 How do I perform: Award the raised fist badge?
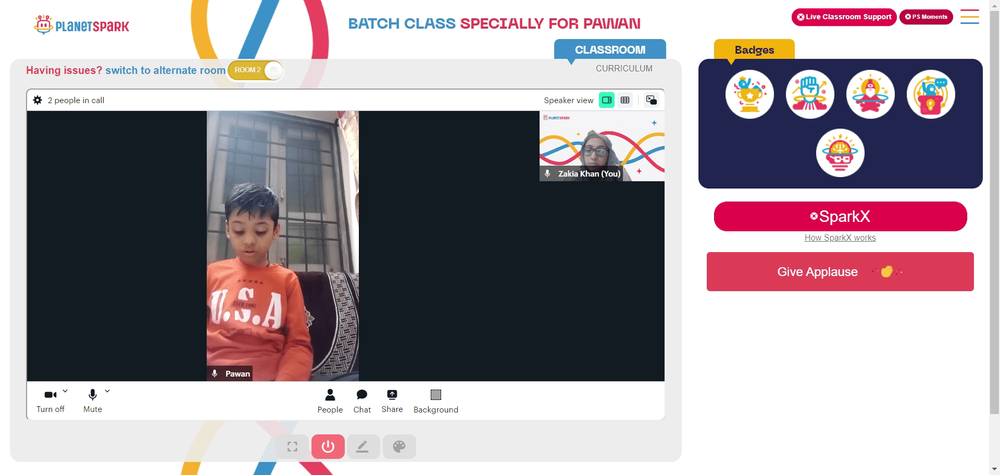point(810,94)
